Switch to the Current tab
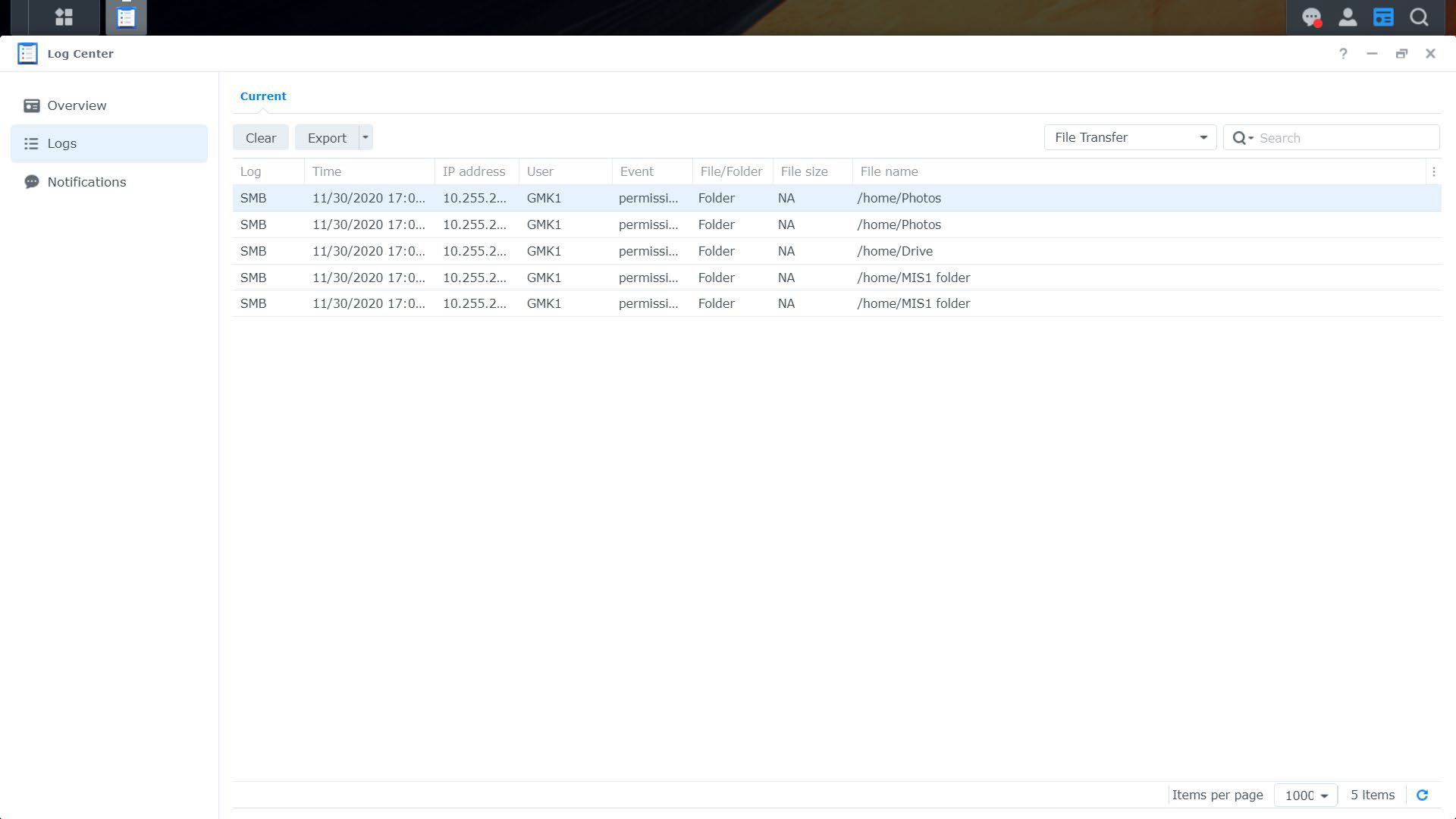 click(263, 96)
